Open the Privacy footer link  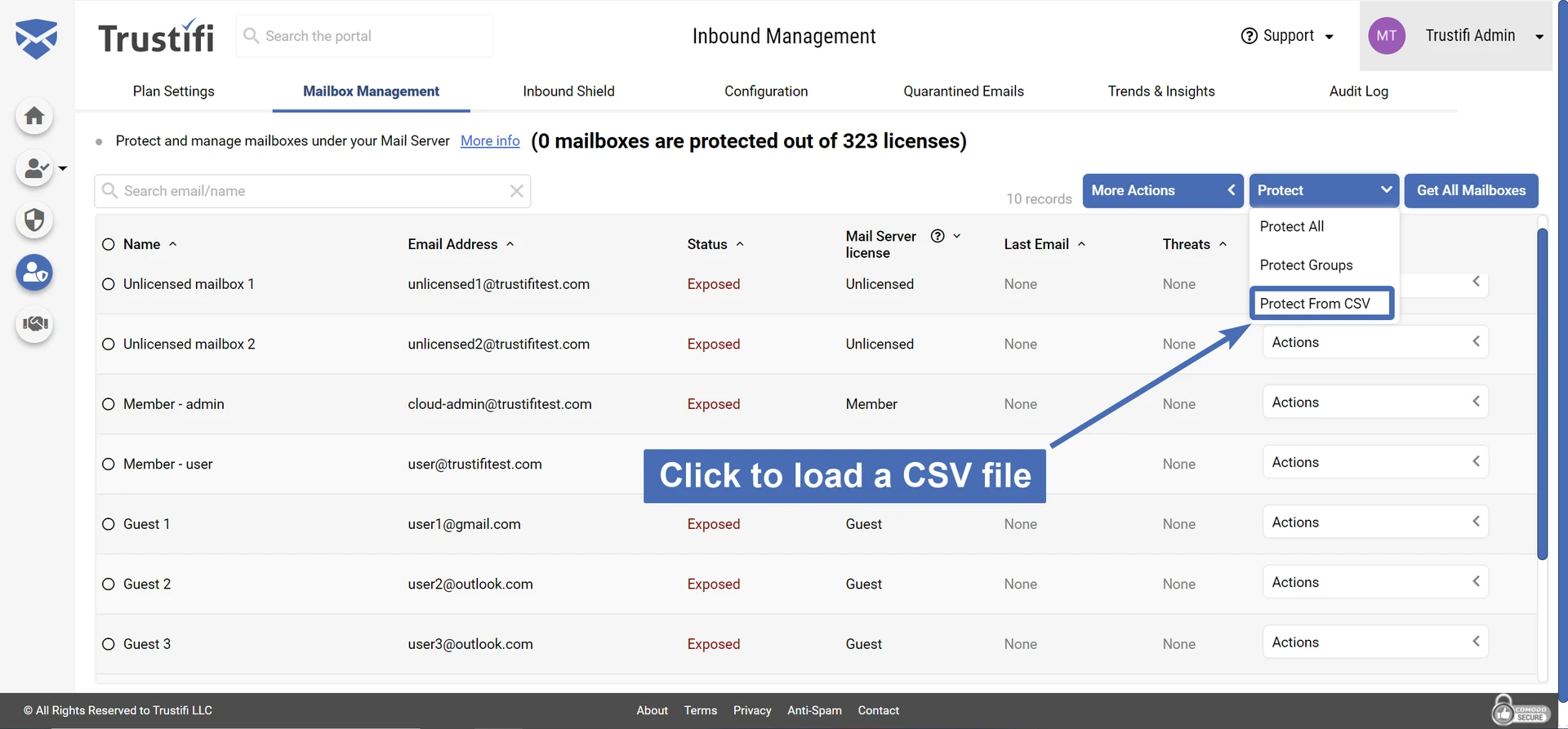tap(752, 711)
